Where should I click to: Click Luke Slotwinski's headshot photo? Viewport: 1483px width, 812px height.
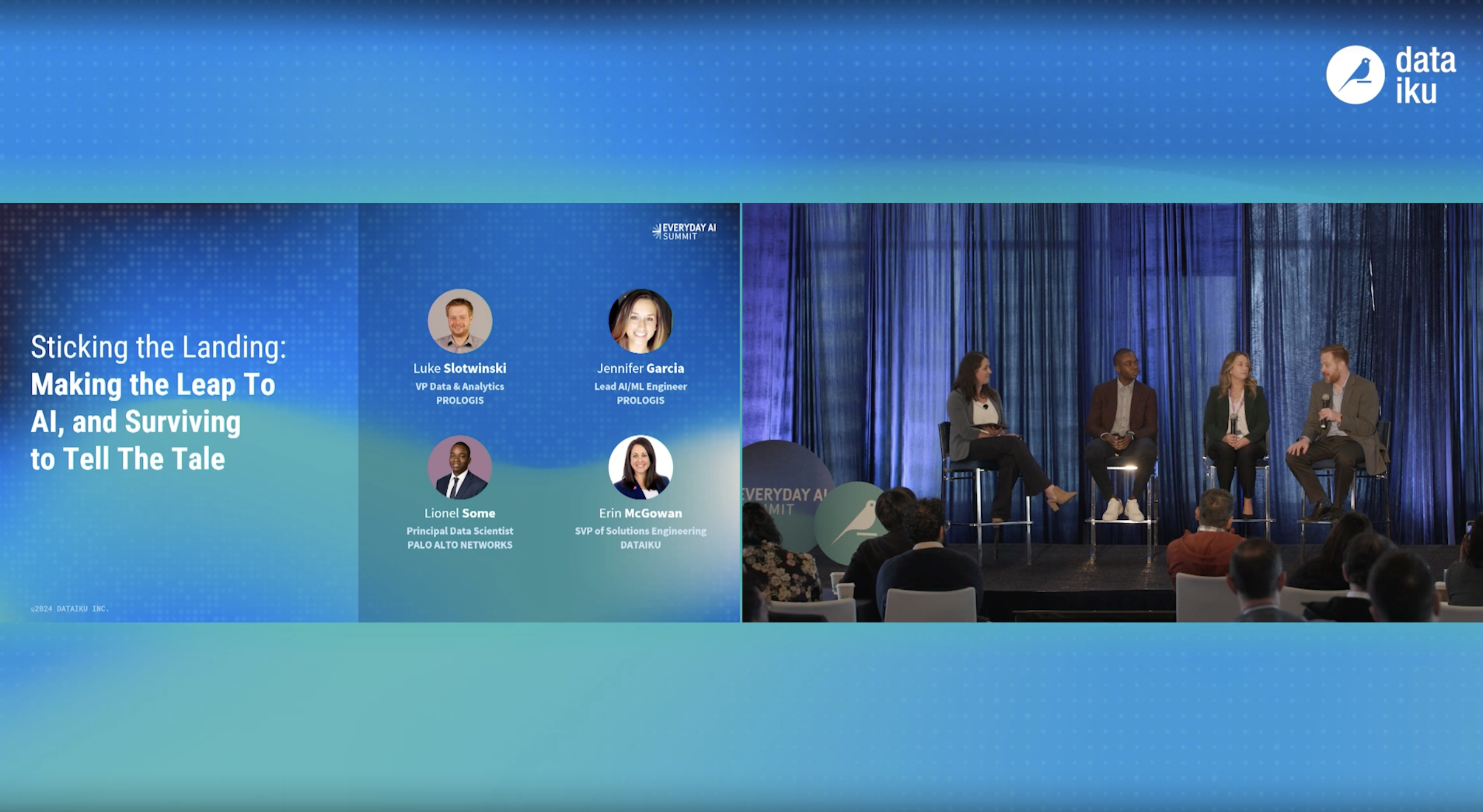pyautogui.click(x=459, y=321)
